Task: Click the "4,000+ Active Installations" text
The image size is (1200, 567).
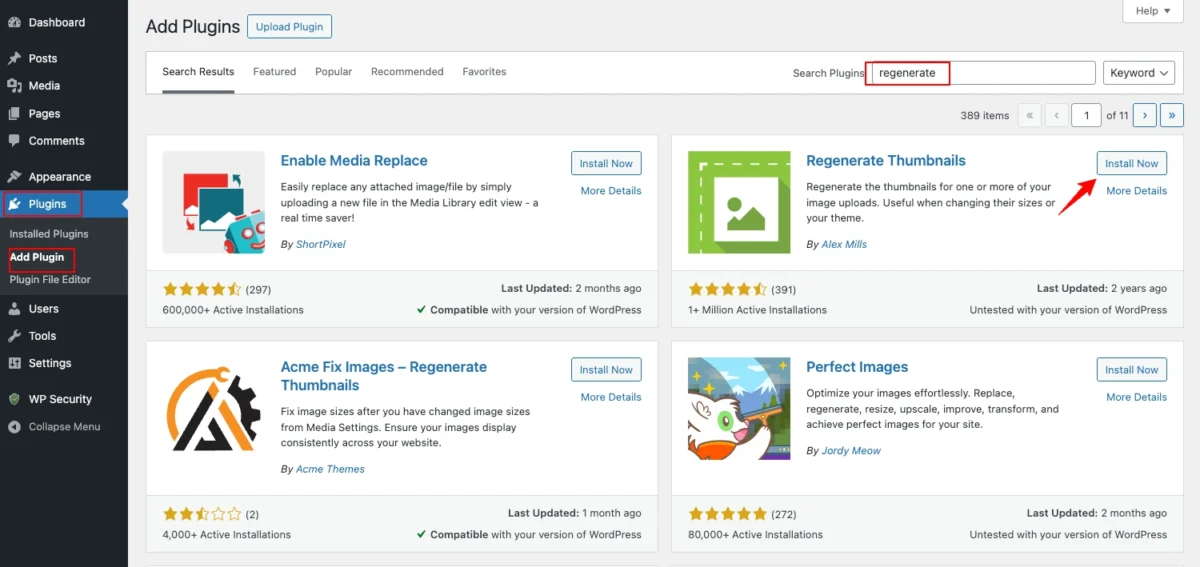Action: coord(227,535)
